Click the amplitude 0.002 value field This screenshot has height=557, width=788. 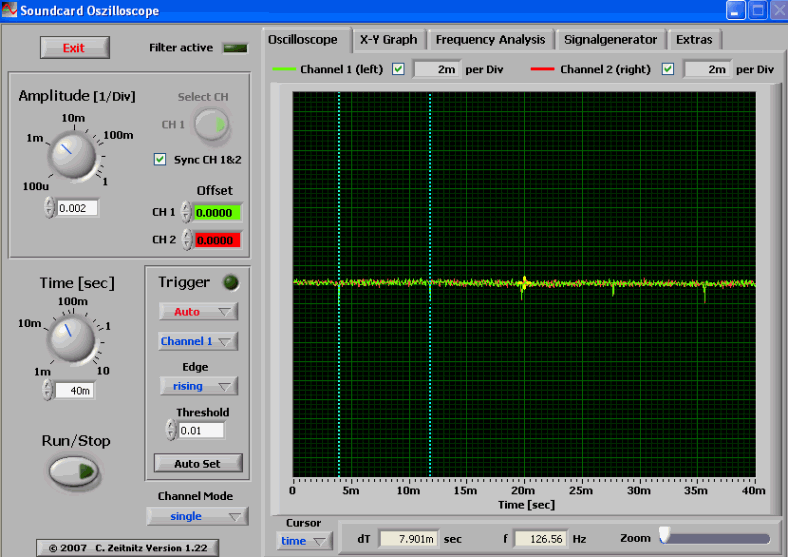(77, 208)
